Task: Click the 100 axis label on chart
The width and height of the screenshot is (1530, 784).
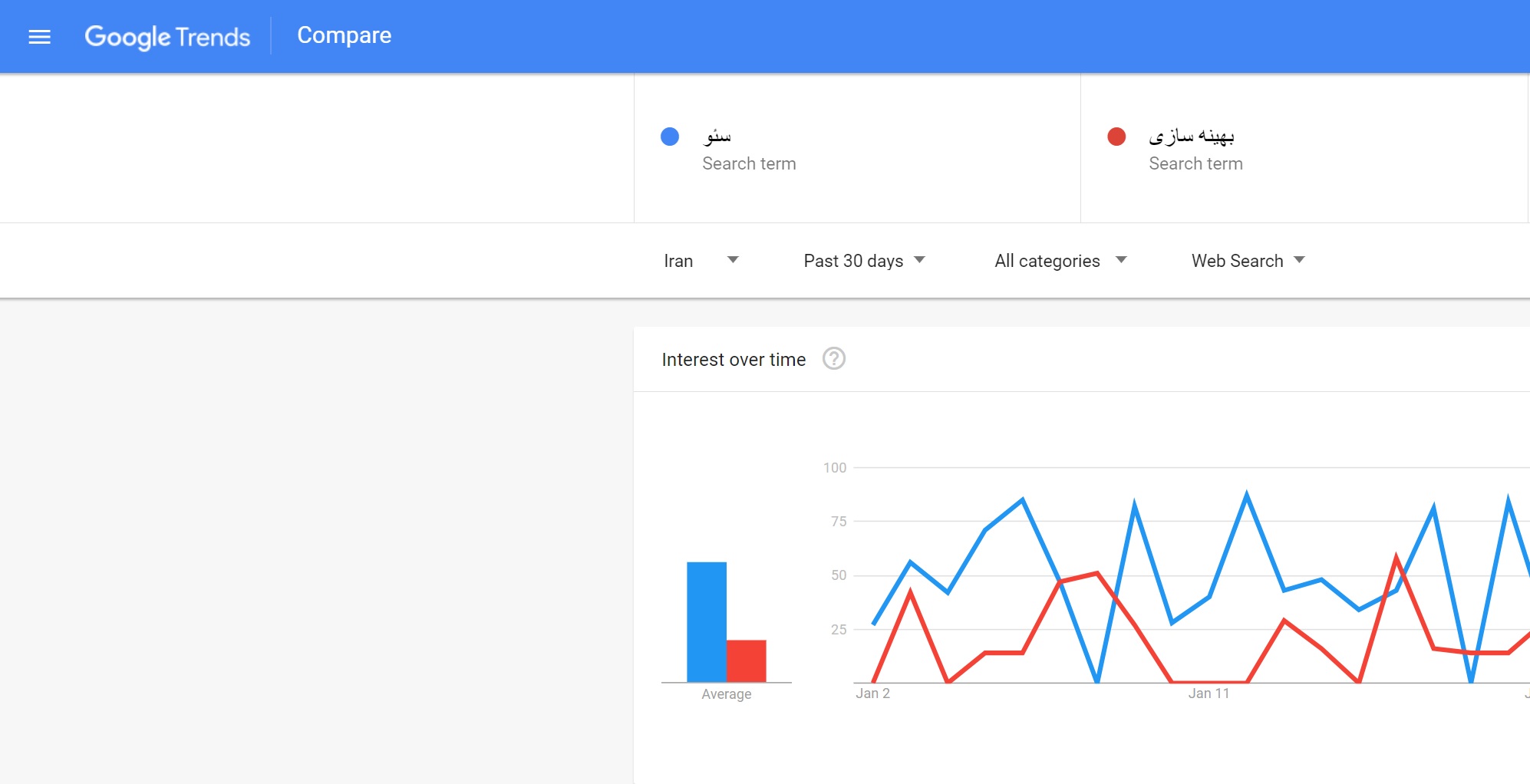Action: (834, 468)
